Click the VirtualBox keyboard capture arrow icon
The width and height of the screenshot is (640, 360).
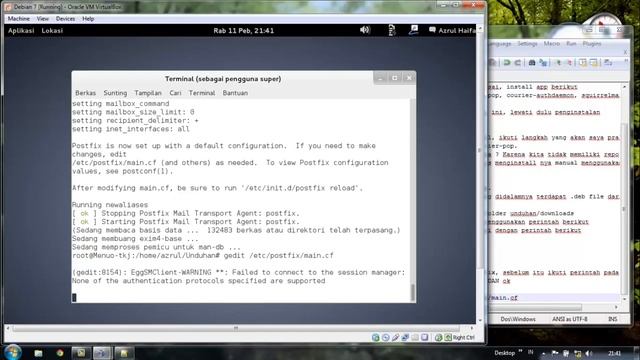click(x=448, y=338)
